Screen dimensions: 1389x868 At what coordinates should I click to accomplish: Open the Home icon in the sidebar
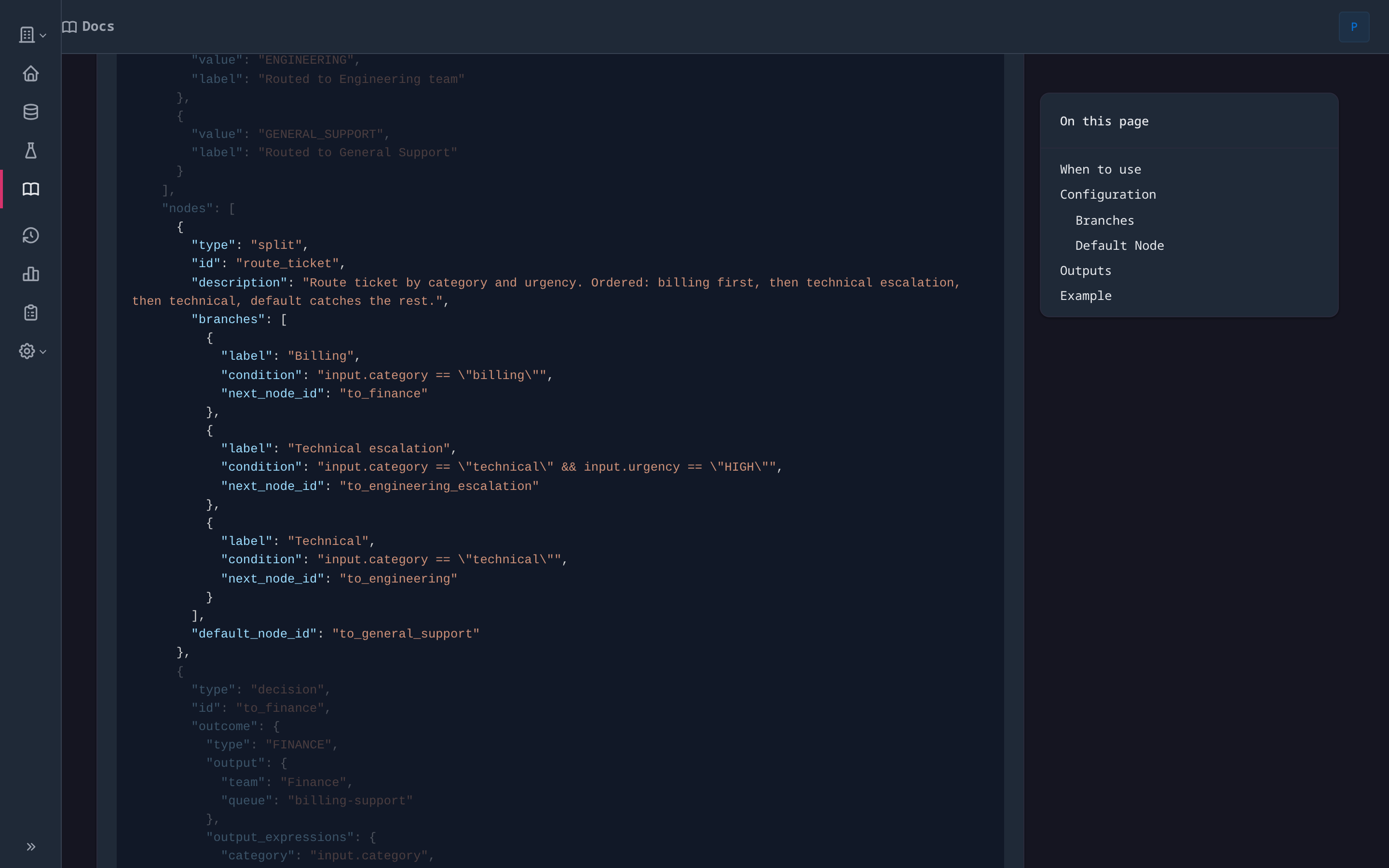(31, 73)
